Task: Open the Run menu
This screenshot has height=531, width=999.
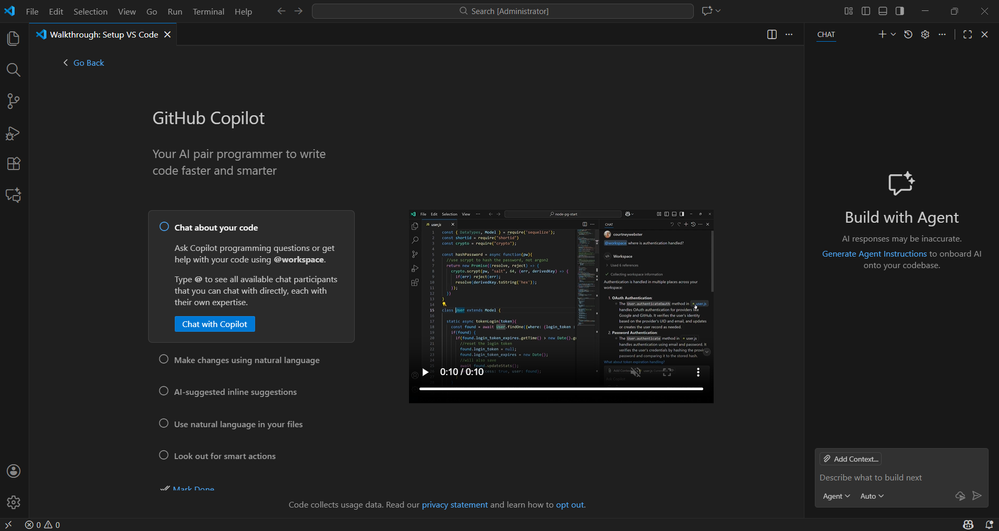Action: point(175,11)
